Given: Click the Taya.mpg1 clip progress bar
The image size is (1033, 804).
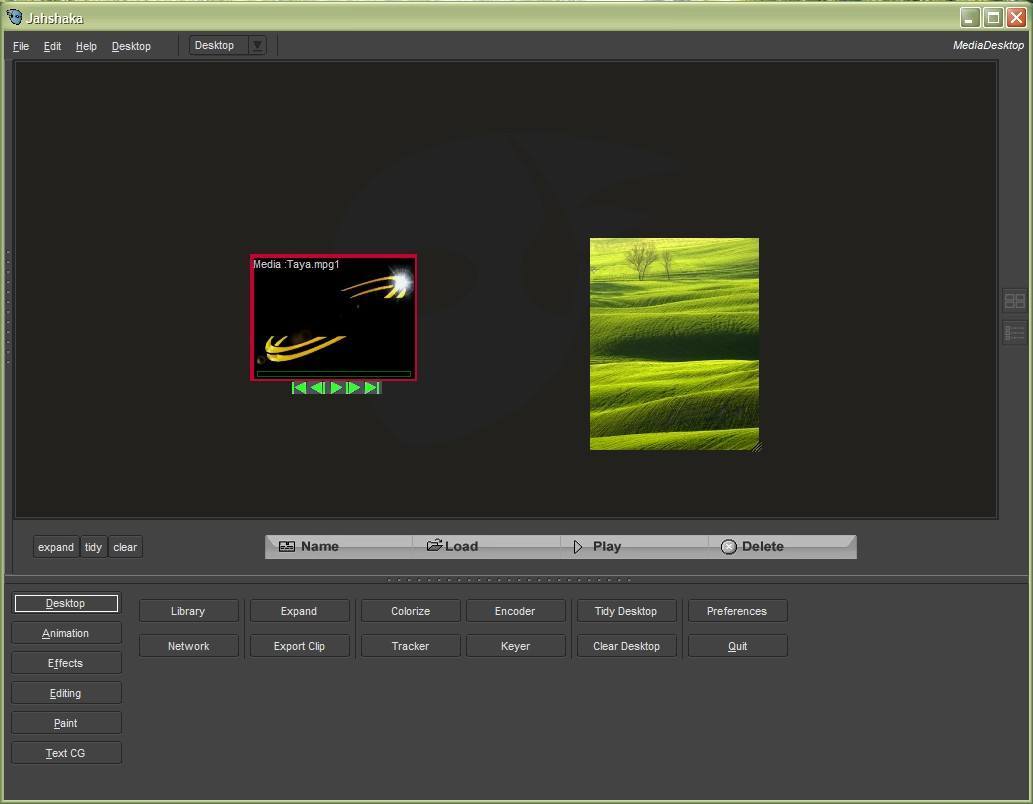Looking at the screenshot, I should 333,374.
